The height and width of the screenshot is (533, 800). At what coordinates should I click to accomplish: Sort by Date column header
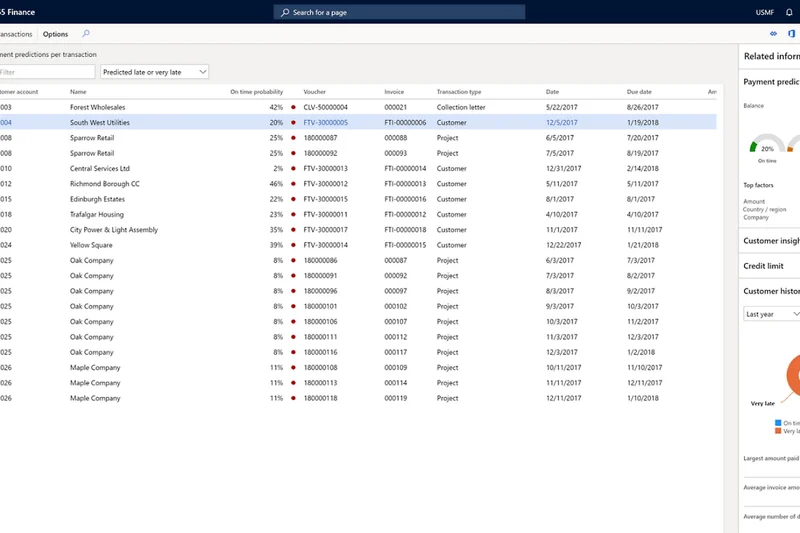pyautogui.click(x=552, y=92)
